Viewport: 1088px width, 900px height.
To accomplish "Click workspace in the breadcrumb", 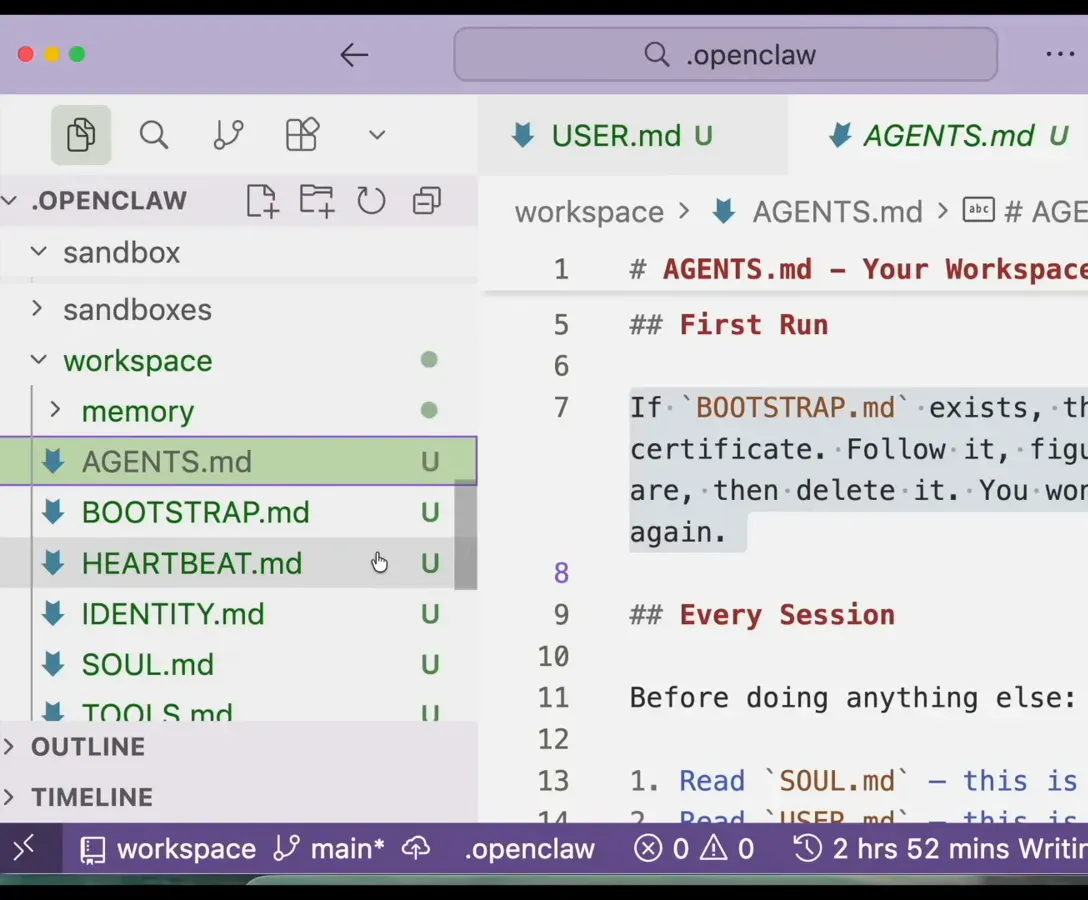I will 589,212.
